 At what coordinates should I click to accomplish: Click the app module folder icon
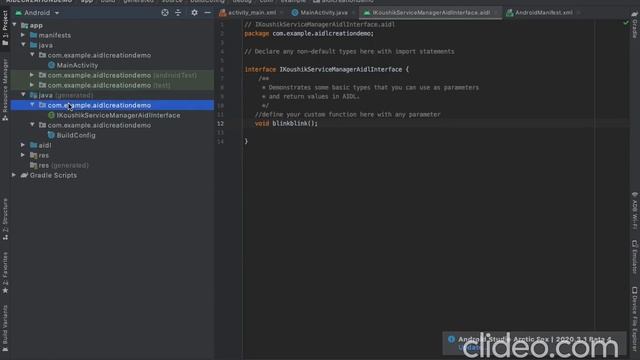point(24,25)
